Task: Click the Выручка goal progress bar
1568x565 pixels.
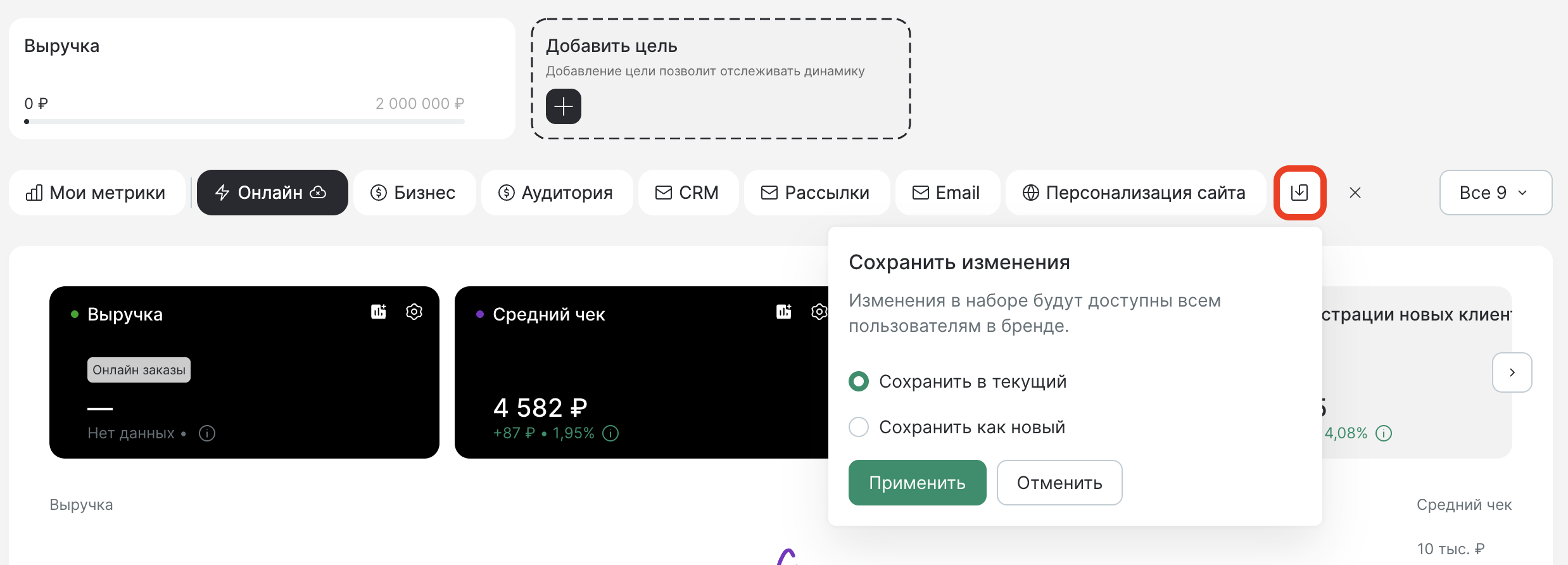Action: click(244, 121)
